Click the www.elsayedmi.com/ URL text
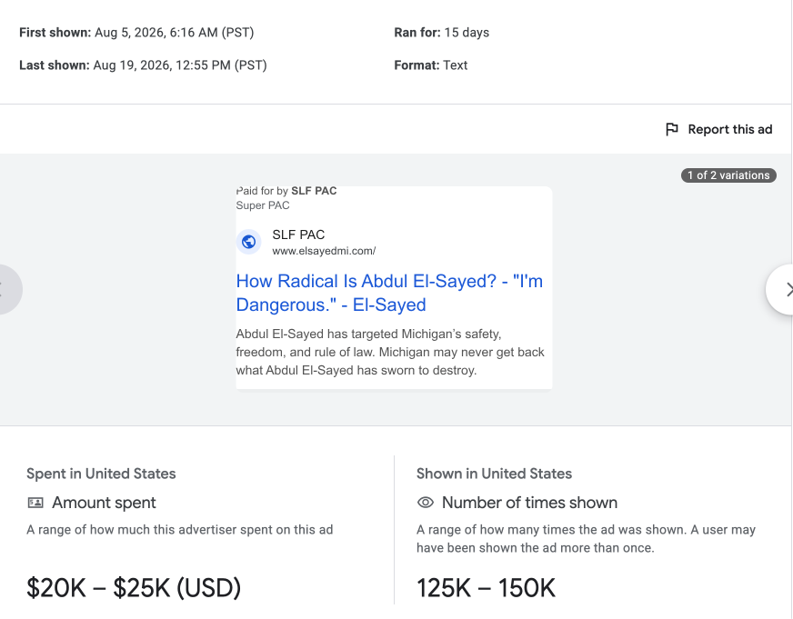793x619 pixels. (x=324, y=251)
